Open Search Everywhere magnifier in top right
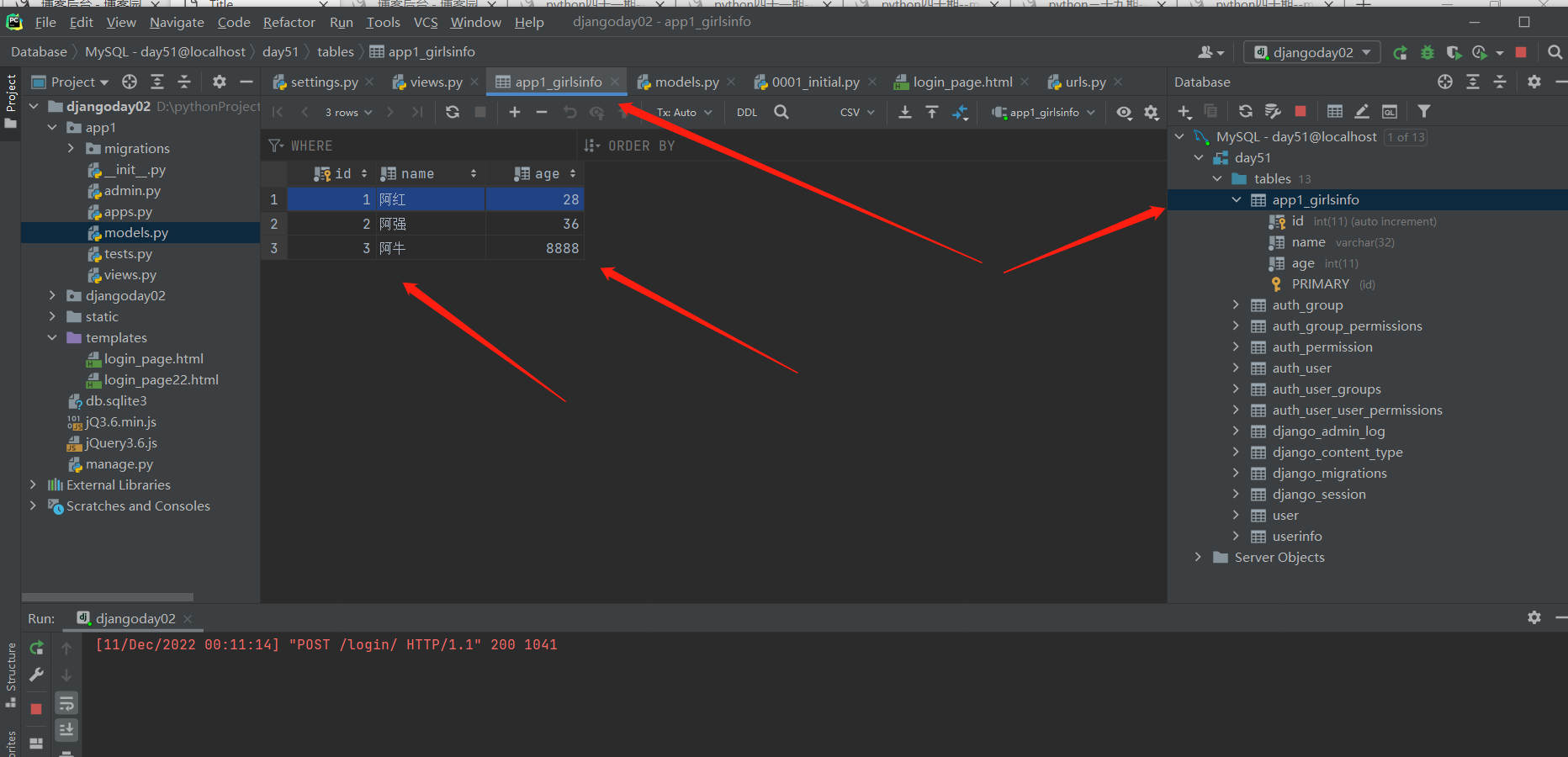The width and height of the screenshot is (1568, 757). point(1555,52)
